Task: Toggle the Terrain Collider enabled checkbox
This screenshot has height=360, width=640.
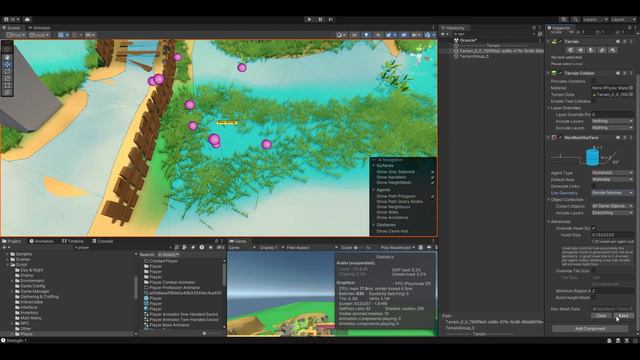Action: [x=560, y=73]
